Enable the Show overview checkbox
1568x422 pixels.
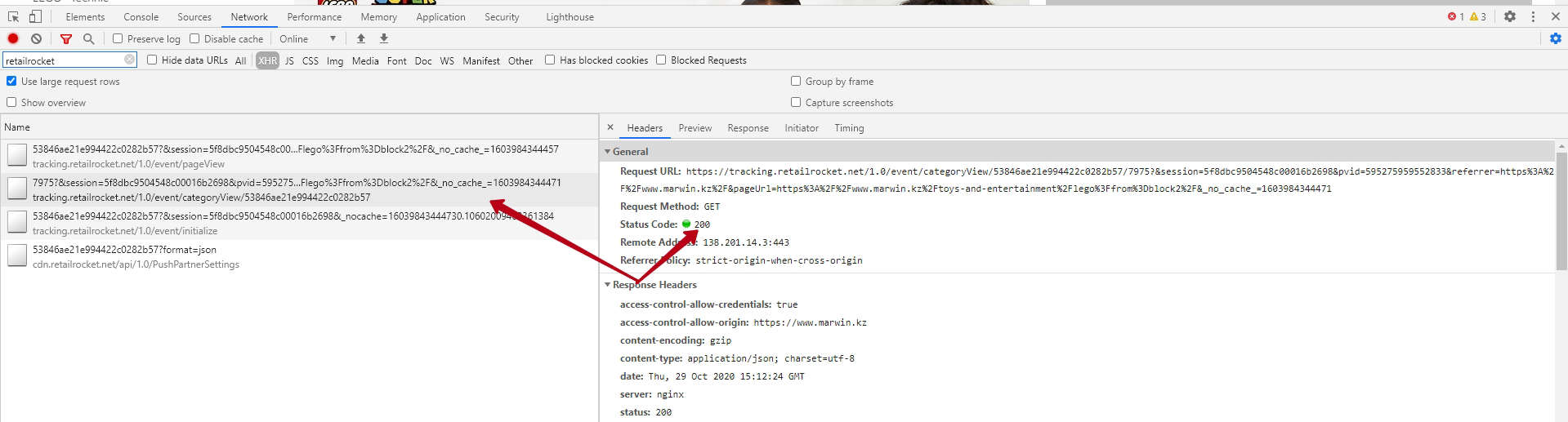point(11,102)
